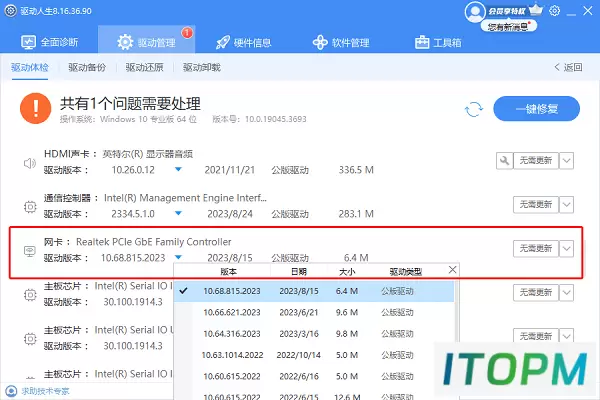Open the 硬件信息 tab
Screen dimensions: 600x400
[243, 42]
